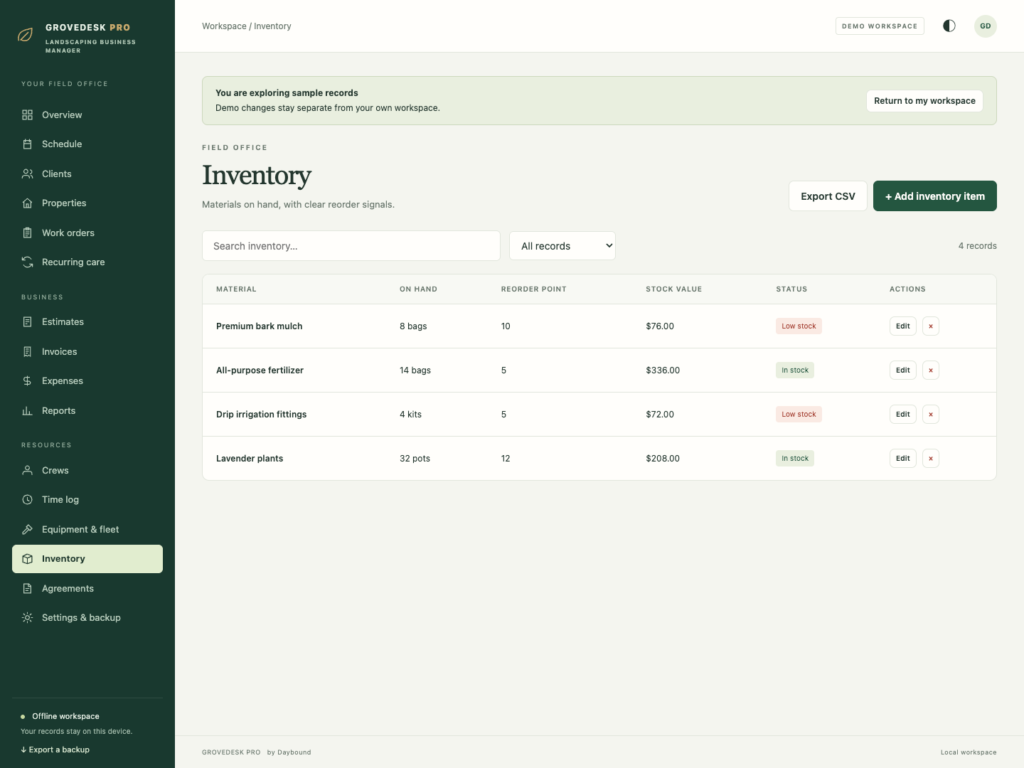This screenshot has width=1024, height=768.
Task: Open the Time log page
Action: (x=88, y=500)
